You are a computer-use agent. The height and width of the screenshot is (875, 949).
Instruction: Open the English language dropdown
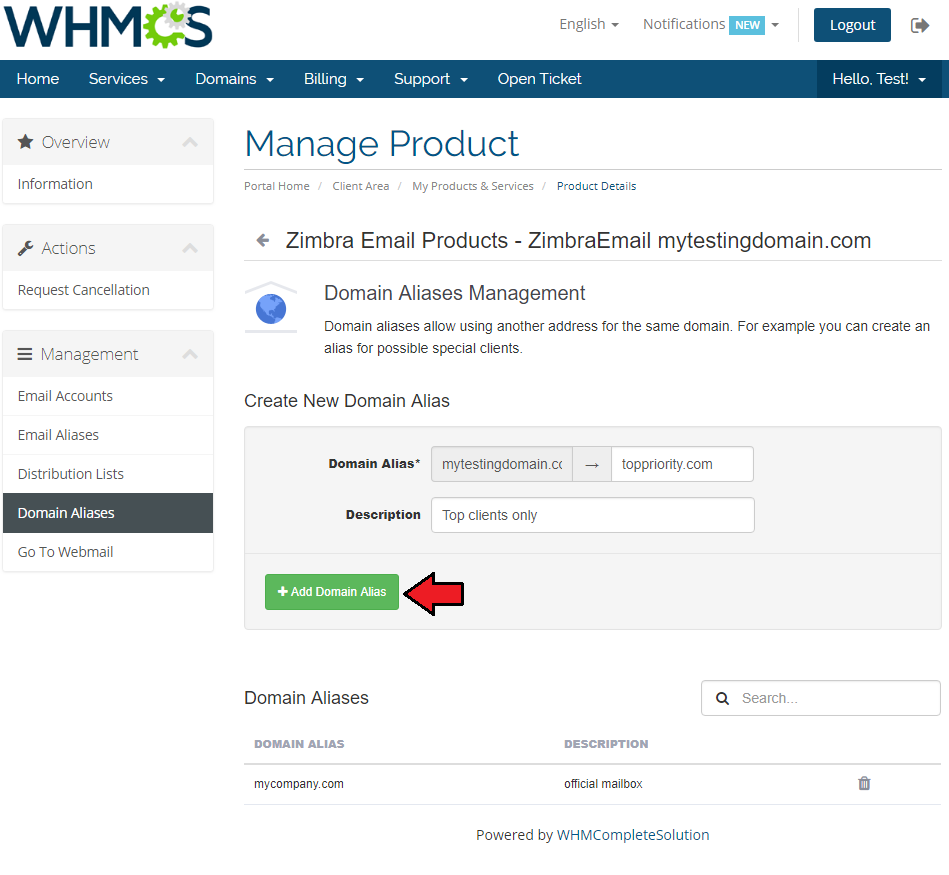click(x=588, y=24)
